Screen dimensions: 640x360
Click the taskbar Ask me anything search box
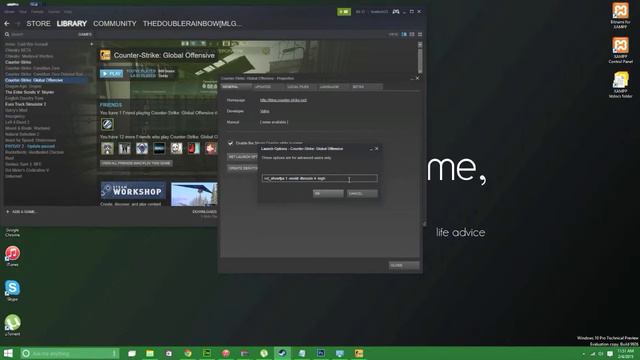tap(69, 353)
